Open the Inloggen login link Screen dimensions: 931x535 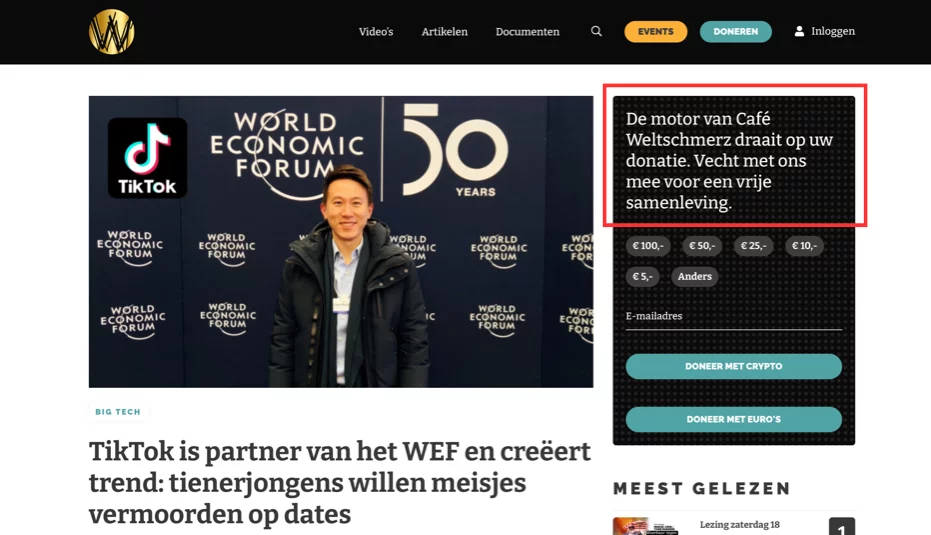pos(833,31)
